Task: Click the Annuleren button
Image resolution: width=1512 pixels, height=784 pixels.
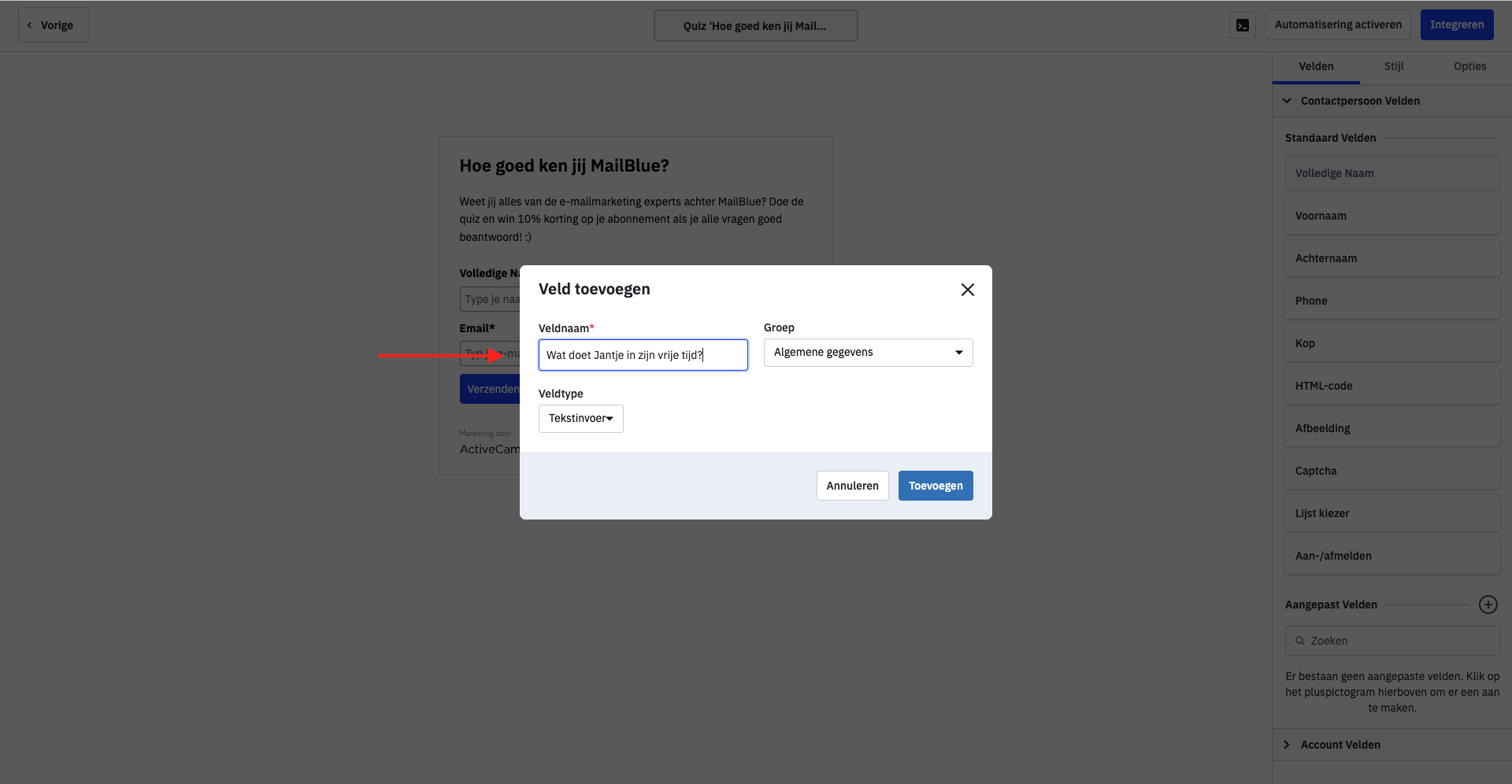Action: [853, 486]
